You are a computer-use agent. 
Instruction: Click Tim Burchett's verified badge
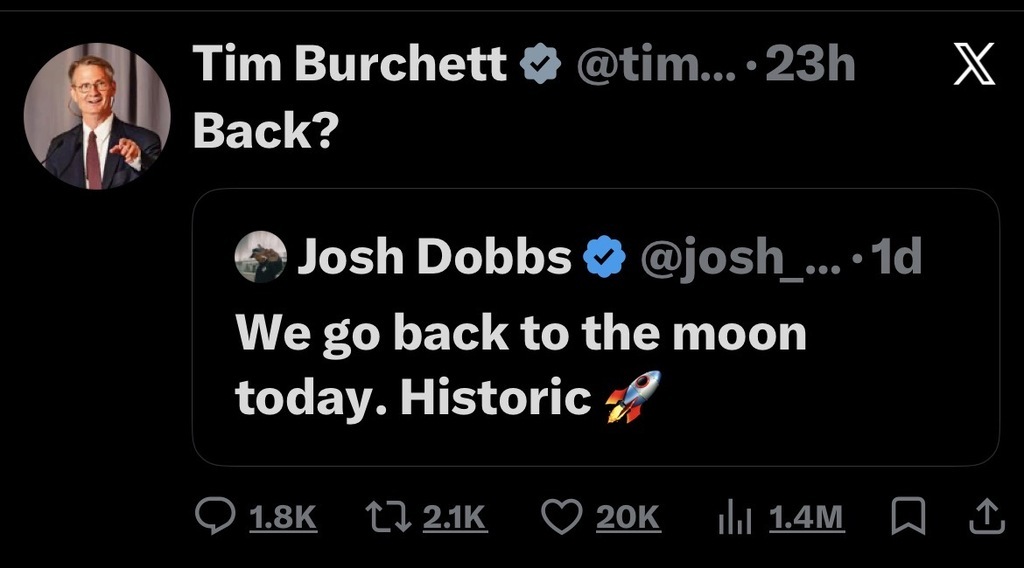(539, 66)
